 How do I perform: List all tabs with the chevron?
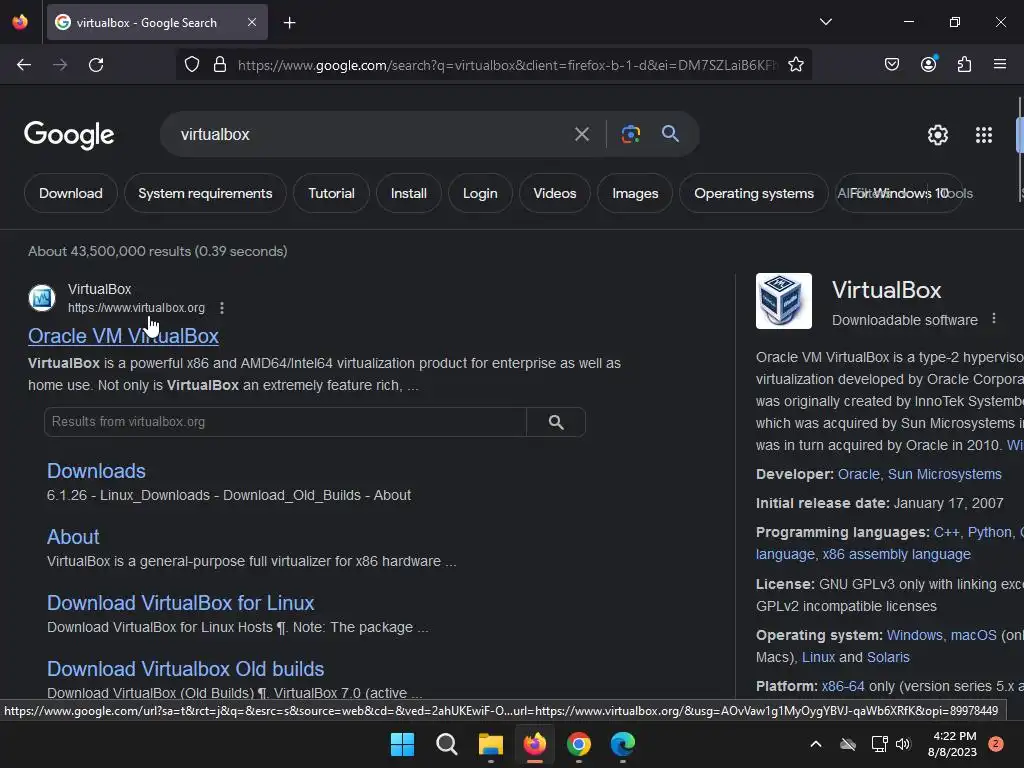pos(826,22)
